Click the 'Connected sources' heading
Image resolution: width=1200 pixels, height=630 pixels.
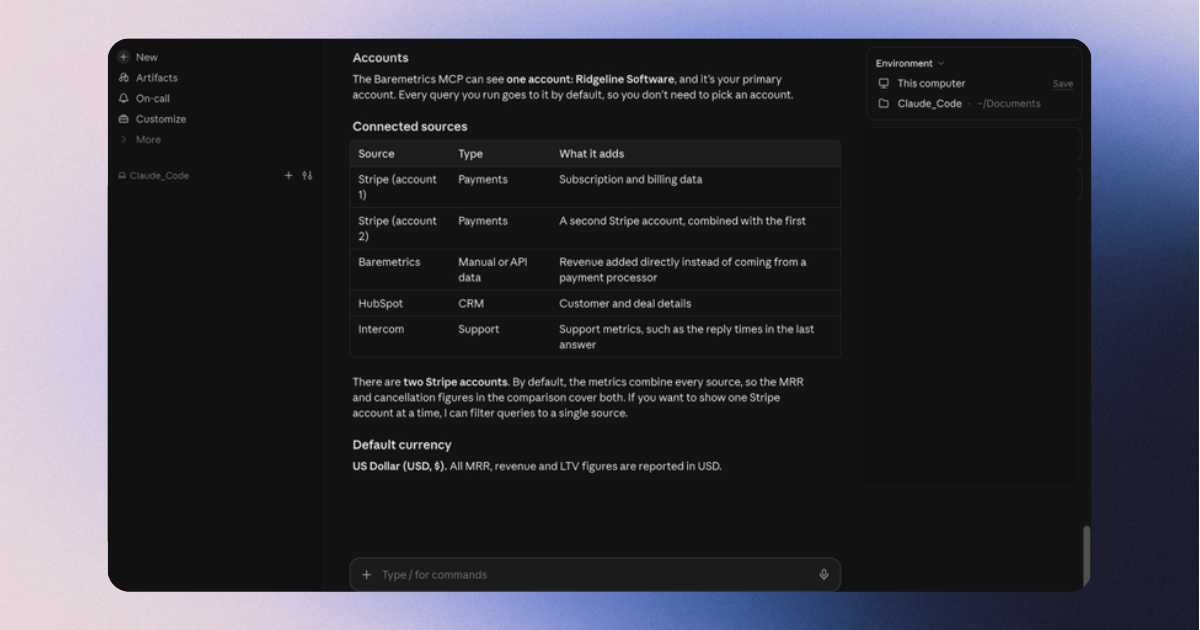pos(410,127)
